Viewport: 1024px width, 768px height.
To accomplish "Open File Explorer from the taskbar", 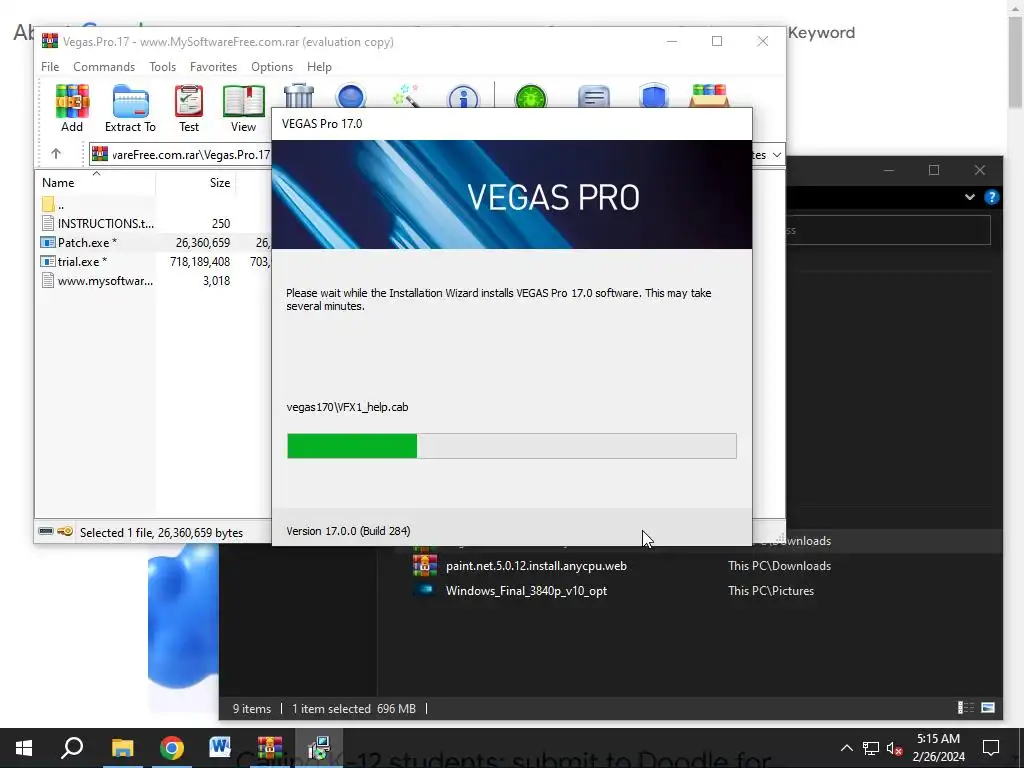I will click(122, 748).
